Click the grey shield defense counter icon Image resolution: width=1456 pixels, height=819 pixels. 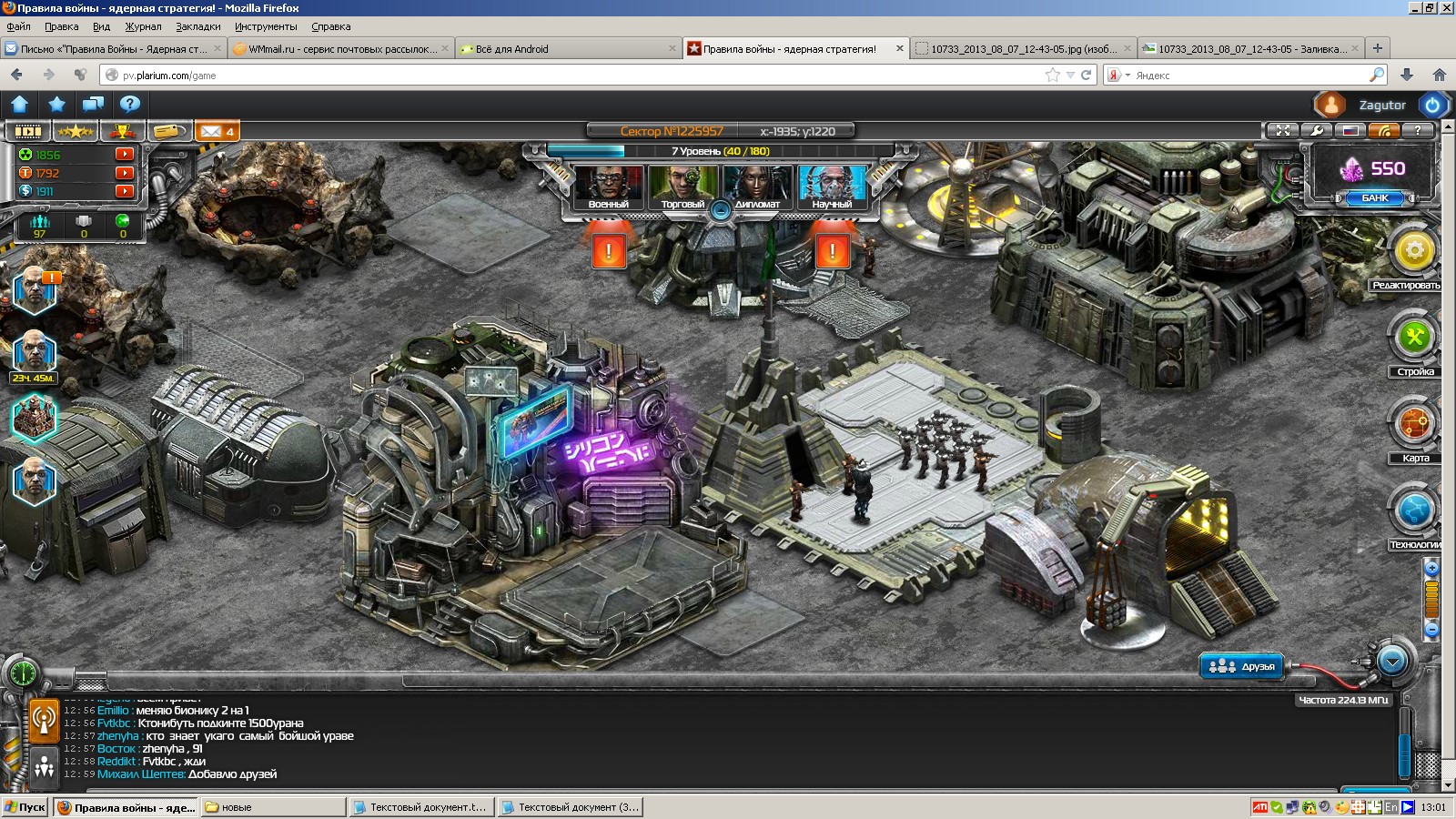[x=83, y=221]
